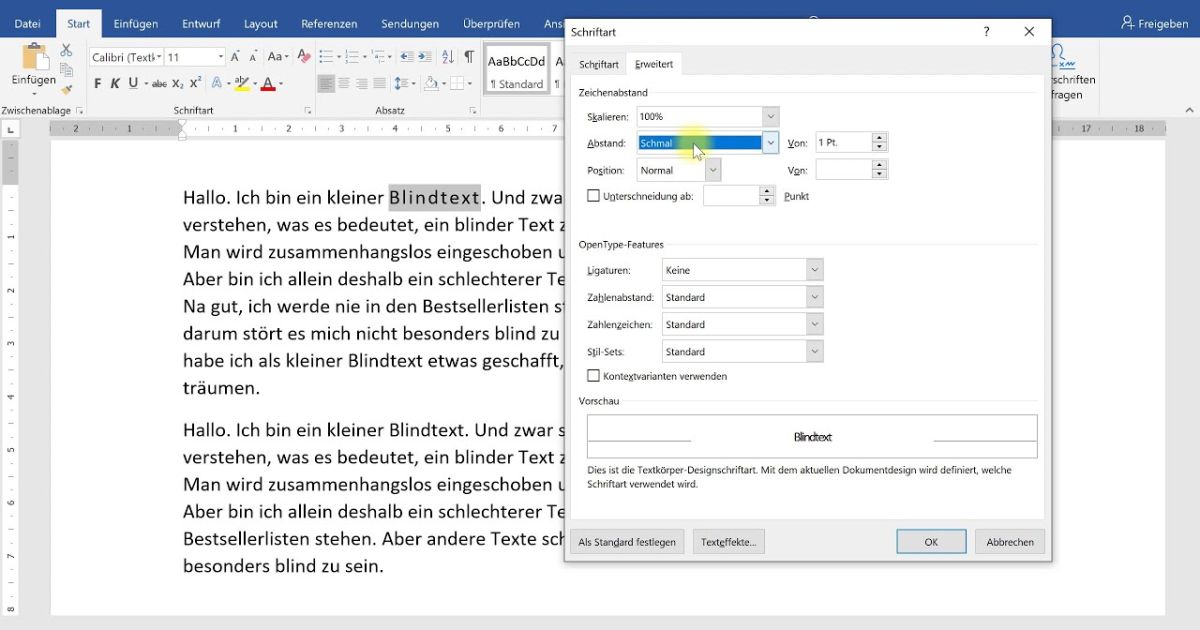Apply subscript x₂ formatting
The width and height of the screenshot is (1200, 630).
pyautogui.click(x=178, y=84)
